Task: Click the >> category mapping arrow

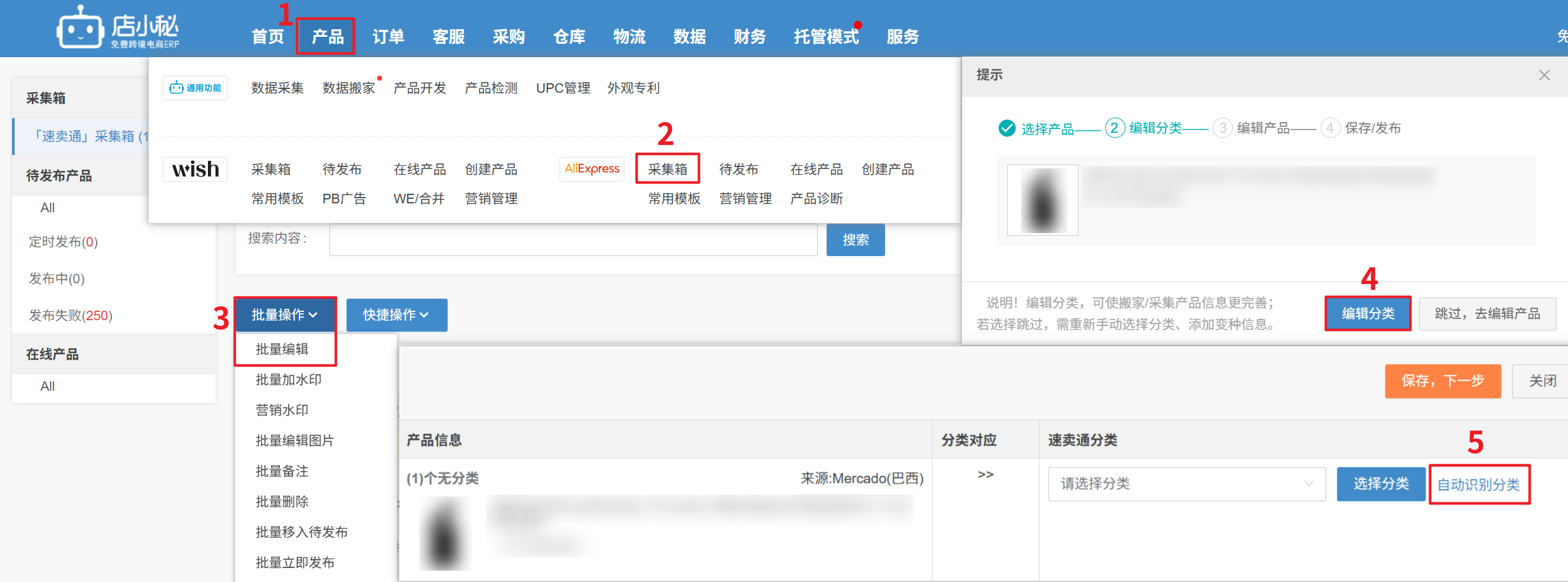Action: 985,475
